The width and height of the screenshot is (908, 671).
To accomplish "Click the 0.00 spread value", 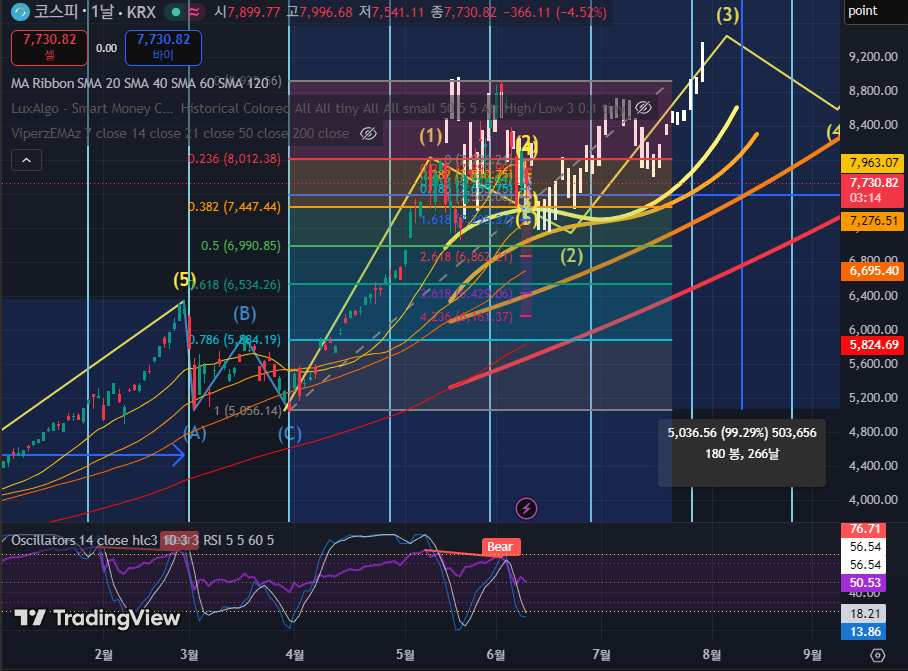I will 107,48.
